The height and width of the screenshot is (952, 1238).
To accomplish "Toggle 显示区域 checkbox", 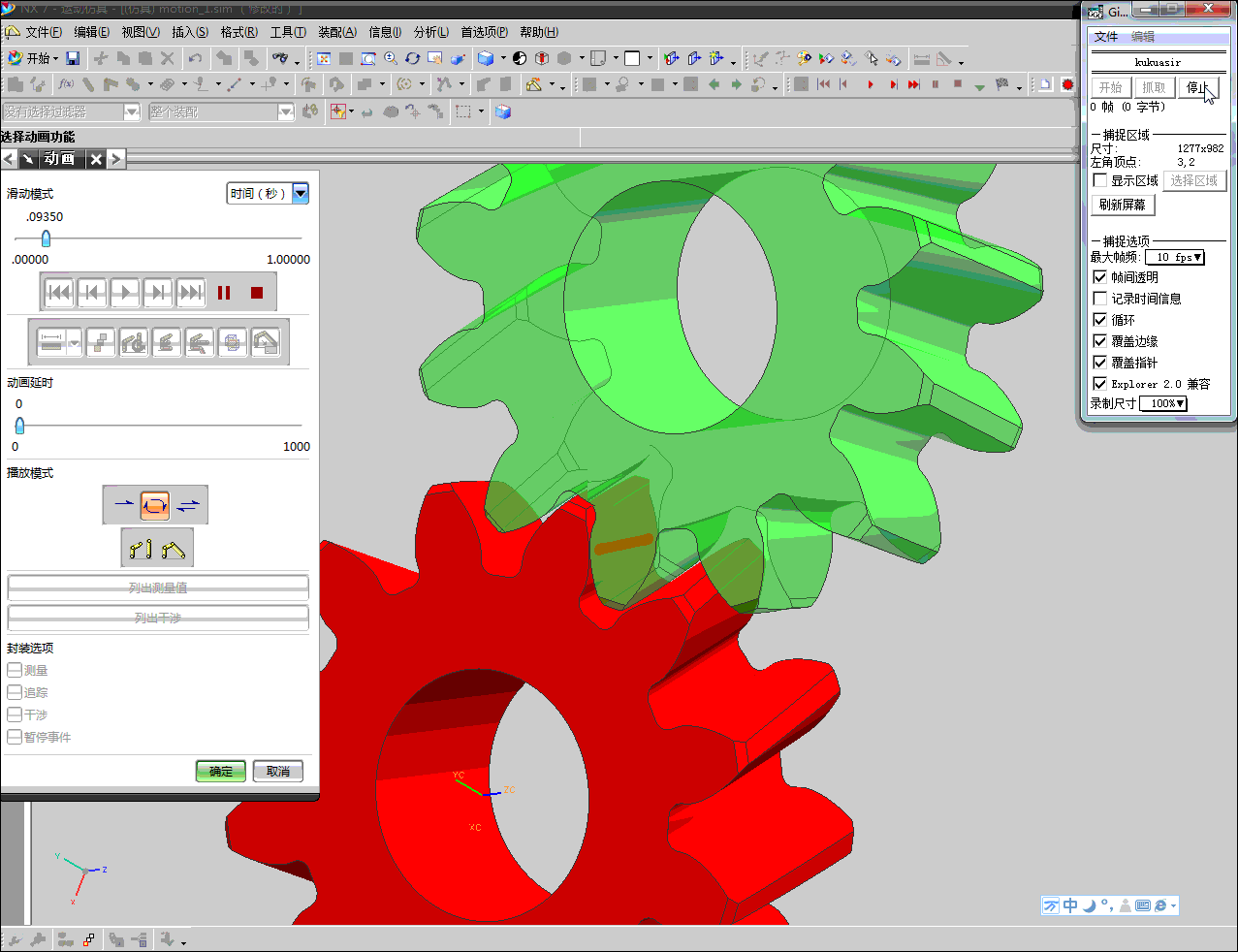I will pyautogui.click(x=1100, y=180).
